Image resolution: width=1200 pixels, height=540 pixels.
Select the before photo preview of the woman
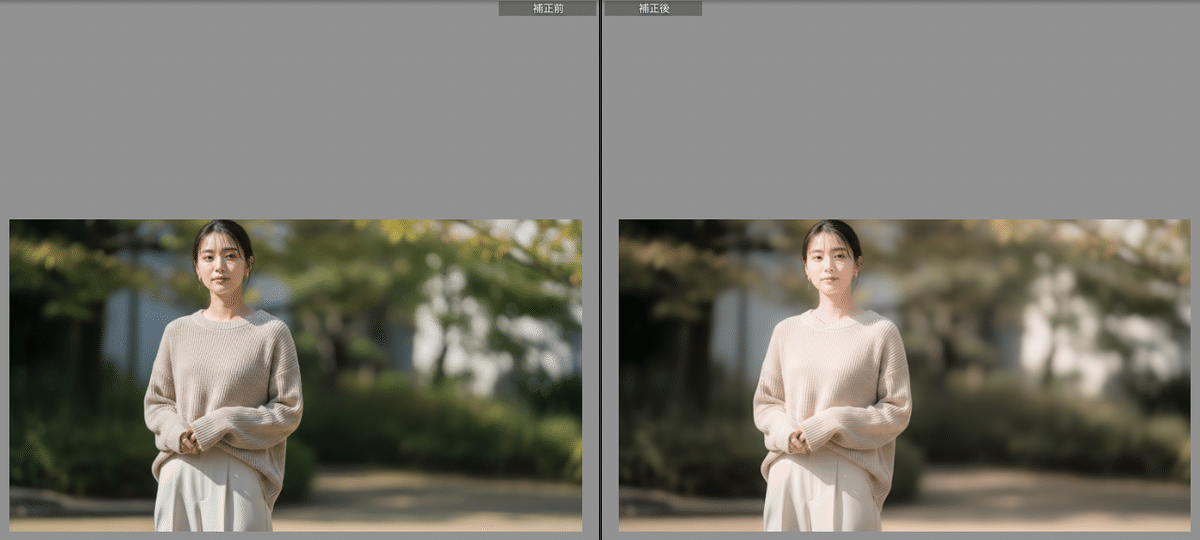click(295, 375)
